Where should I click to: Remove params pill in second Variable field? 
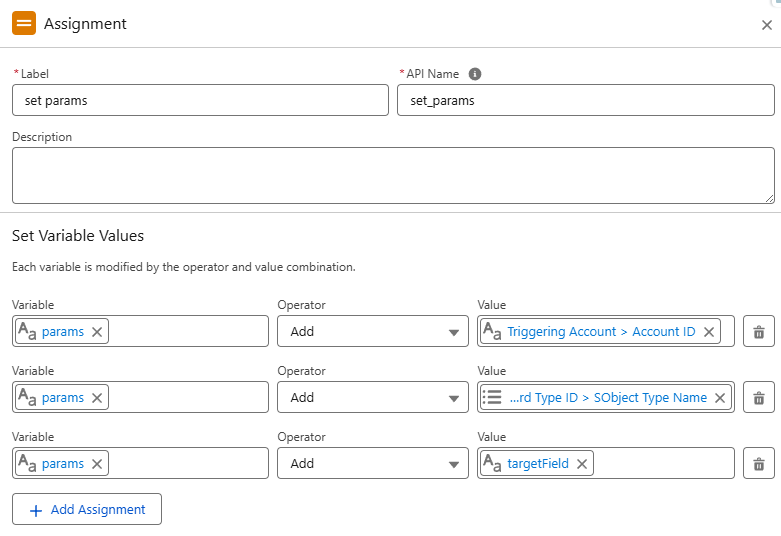[x=97, y=398]
